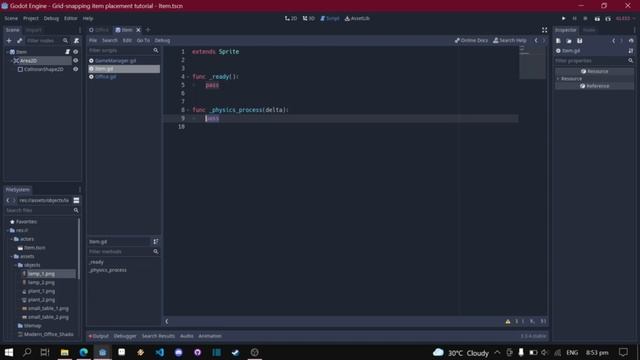The width and height of the screenshot is (640, 360).
Task: Add a new node with plus icon
Action: (9, 41)
